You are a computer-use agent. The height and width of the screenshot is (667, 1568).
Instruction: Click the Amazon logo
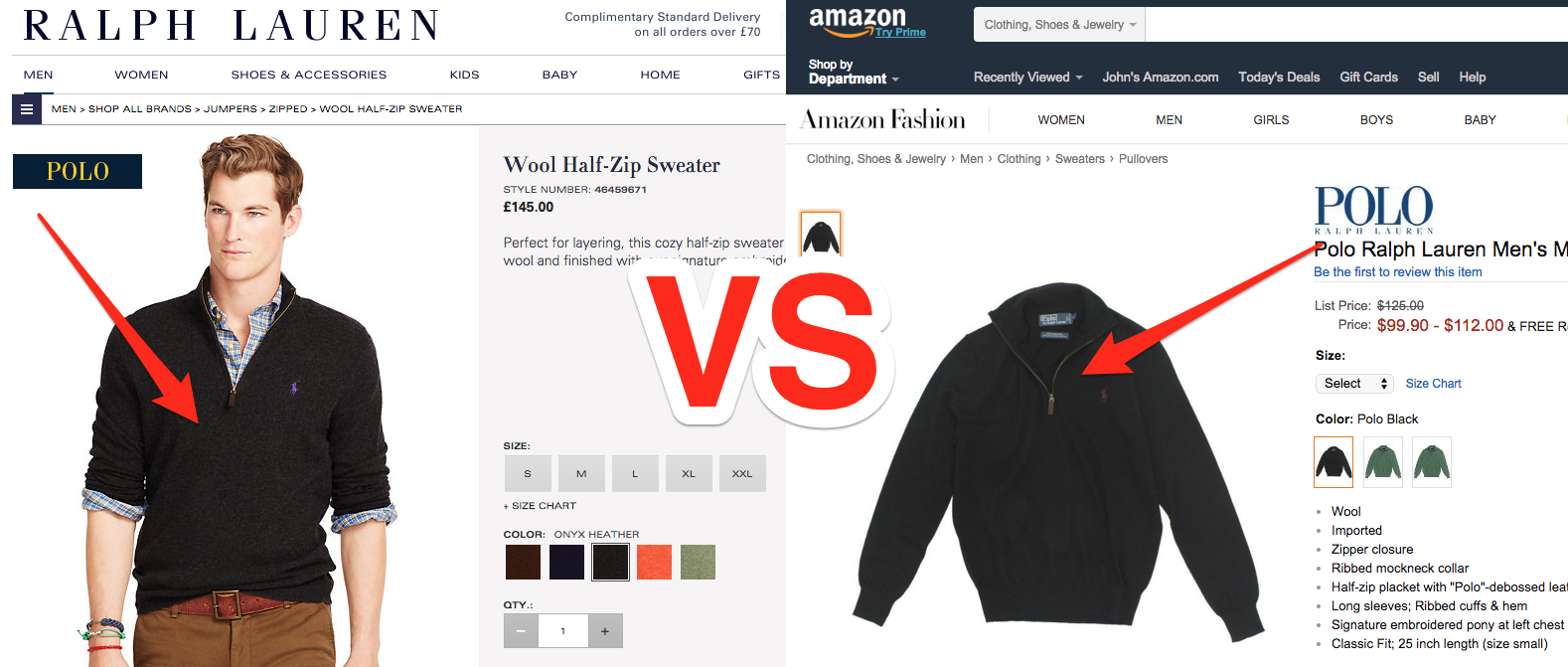coord(866,22)
